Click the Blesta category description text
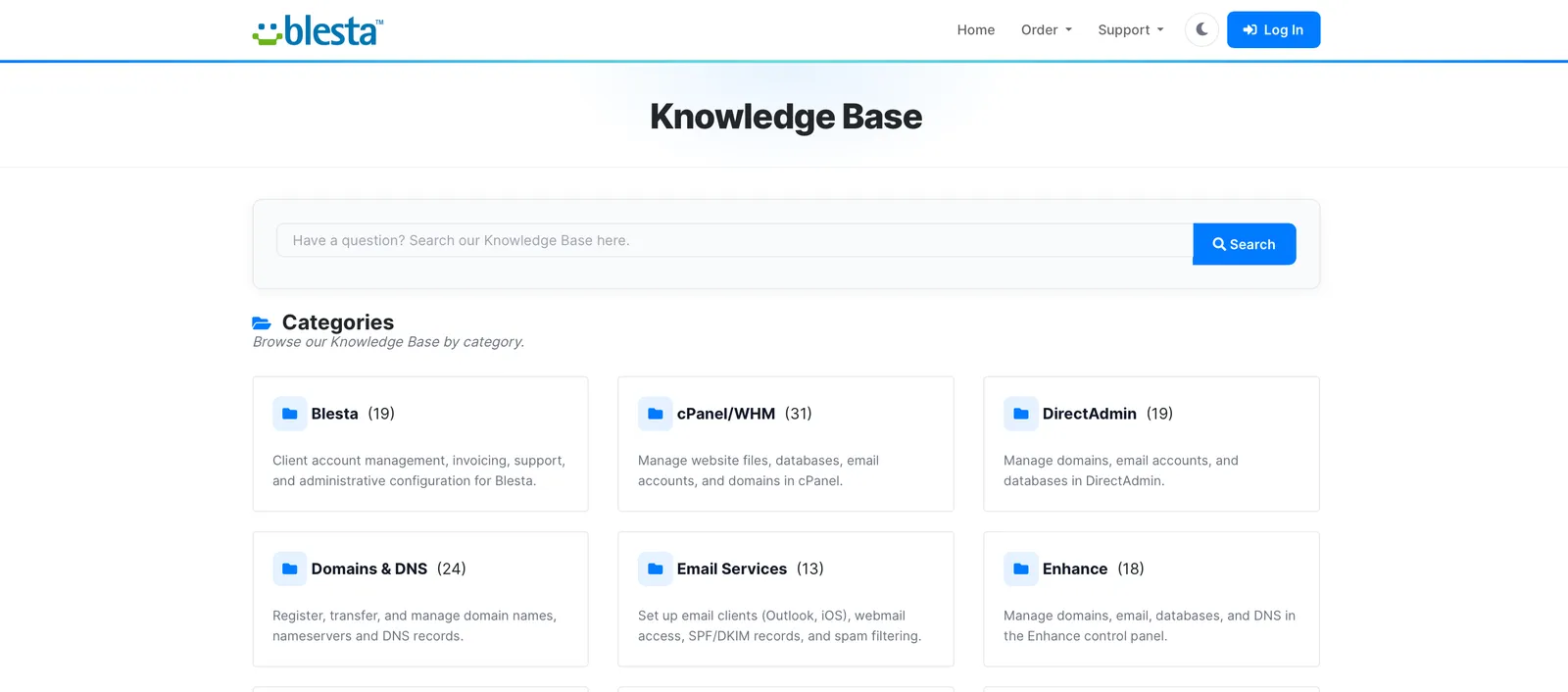 [x=418, y=470]
